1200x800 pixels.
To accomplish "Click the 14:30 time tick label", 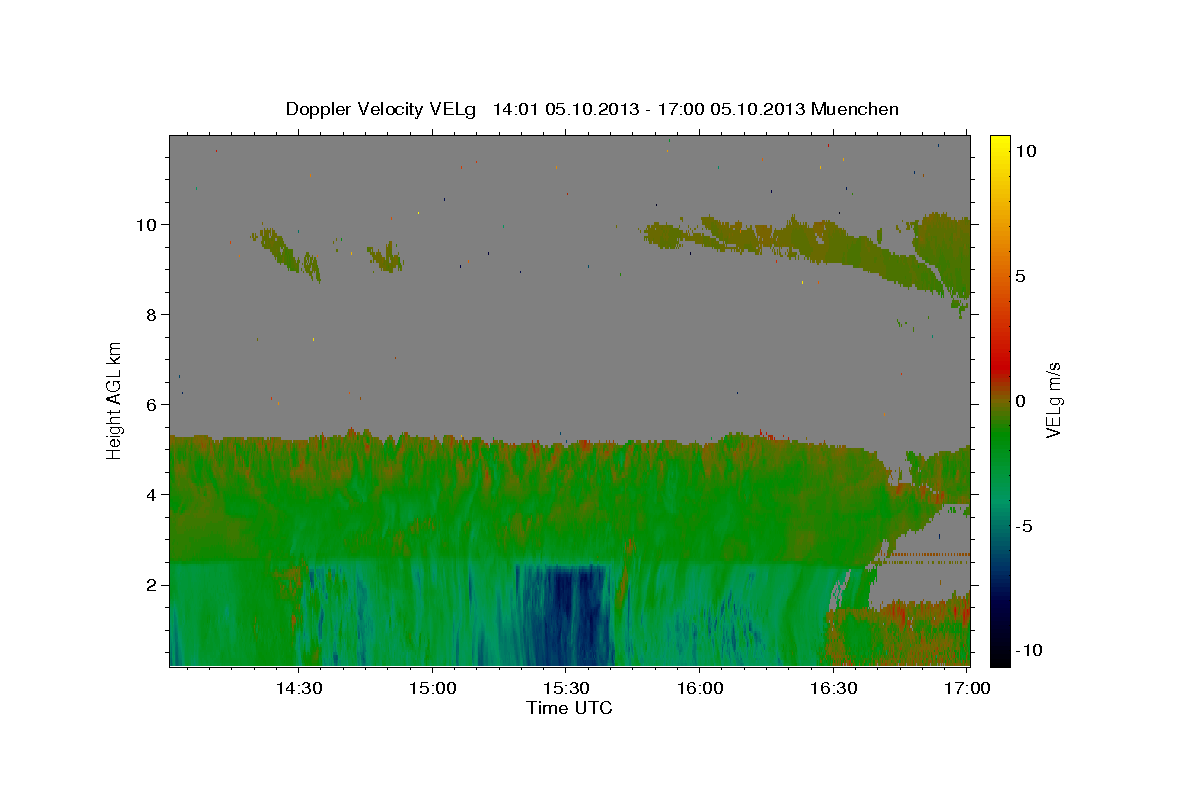I will coord(298,689).
